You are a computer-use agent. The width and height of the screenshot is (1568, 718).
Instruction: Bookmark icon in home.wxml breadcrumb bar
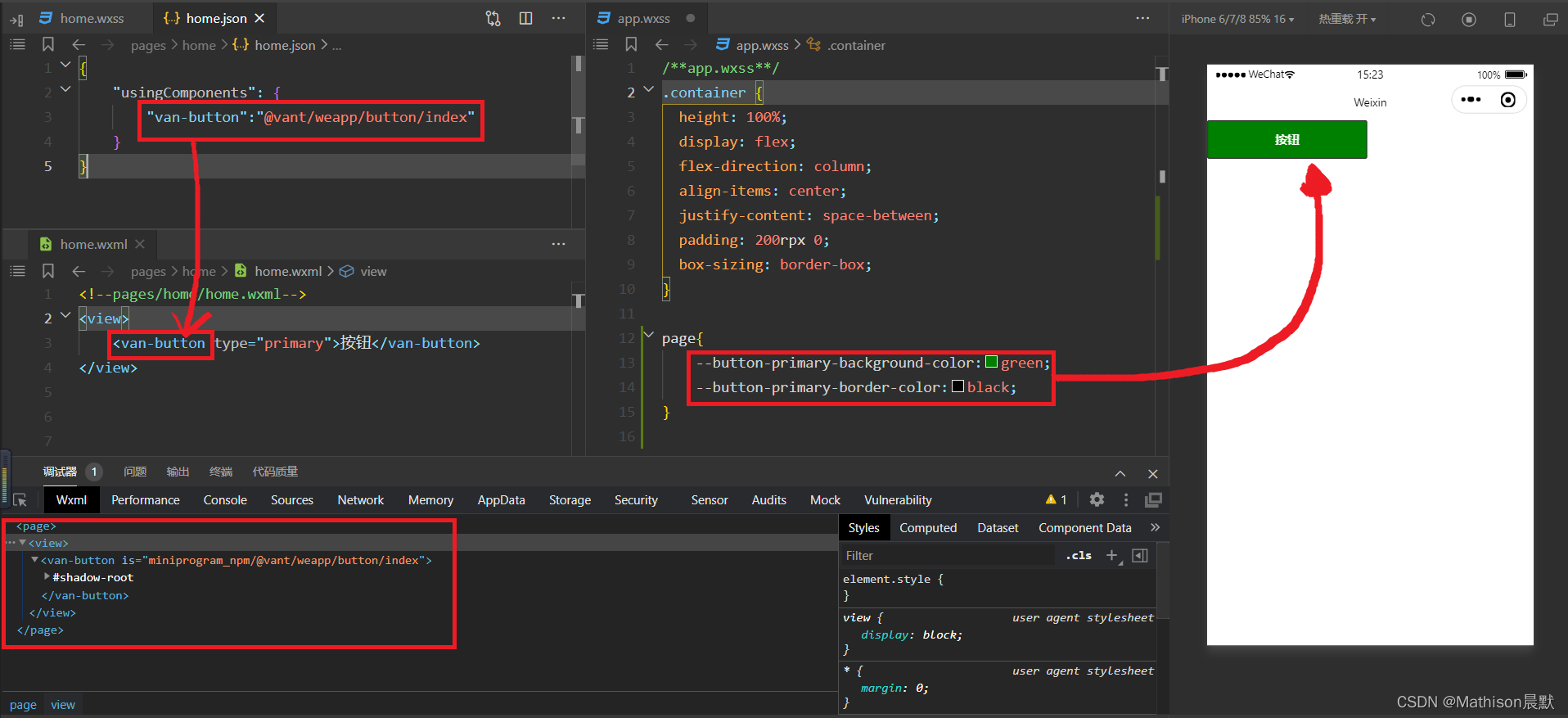click(48, 271)
